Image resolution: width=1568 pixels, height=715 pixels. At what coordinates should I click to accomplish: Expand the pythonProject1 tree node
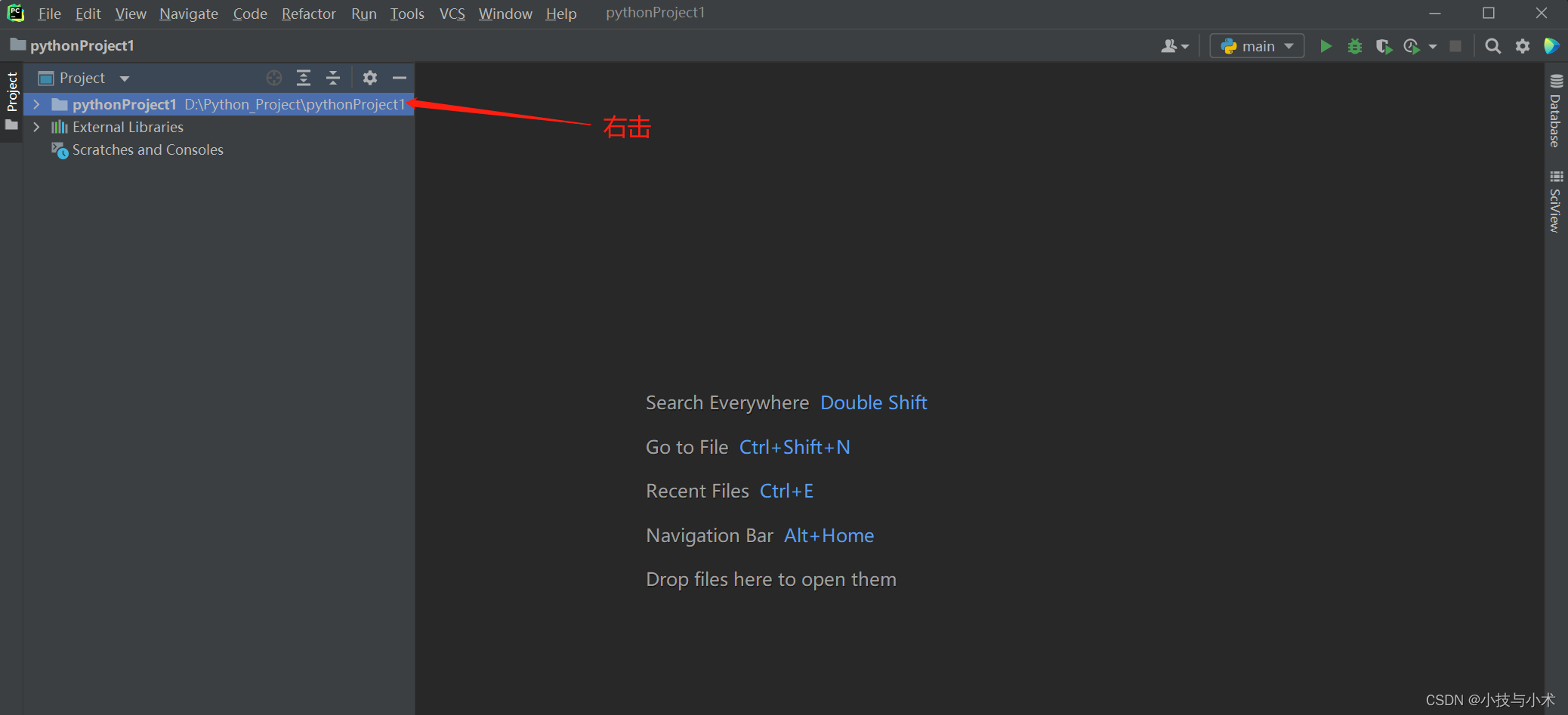36,104
